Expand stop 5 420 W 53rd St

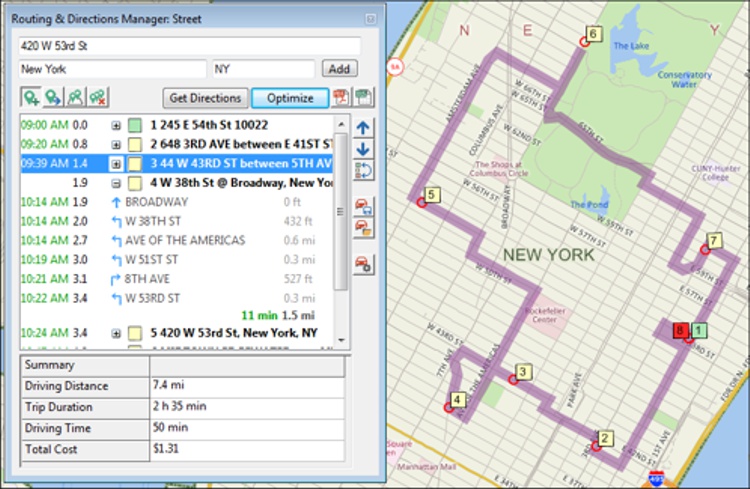pyautogui.click(x=116, y=332)
